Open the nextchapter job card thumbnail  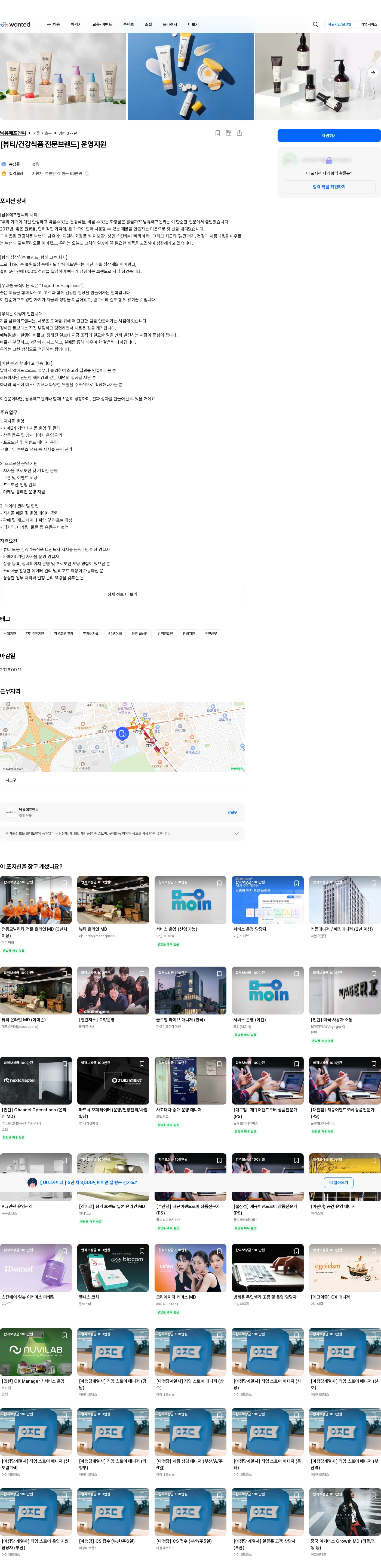pyautogui.click(x=36, y=1080)
